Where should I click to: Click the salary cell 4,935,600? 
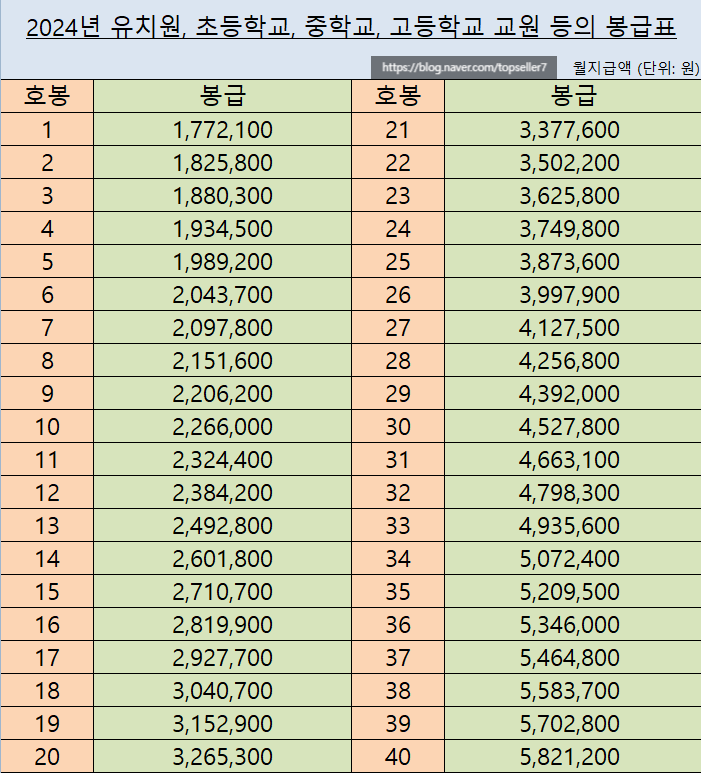pos(573,526)
